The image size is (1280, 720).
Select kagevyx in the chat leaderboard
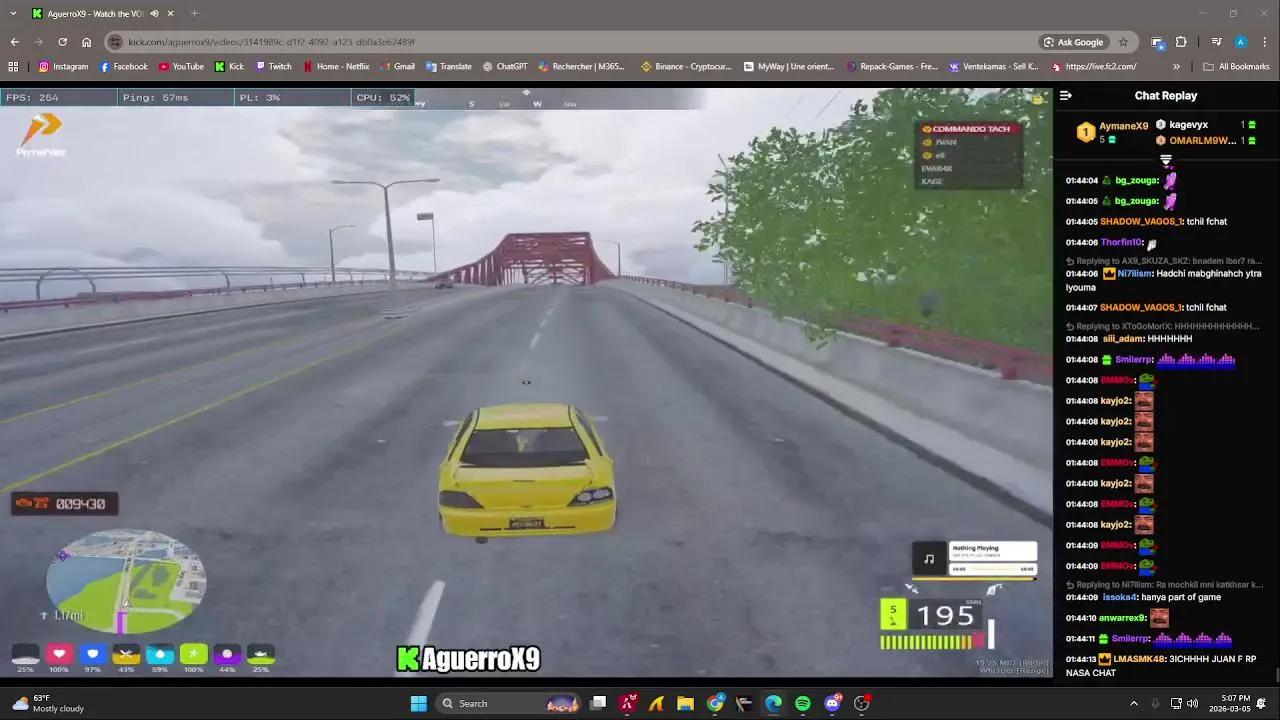[1188, 125]
